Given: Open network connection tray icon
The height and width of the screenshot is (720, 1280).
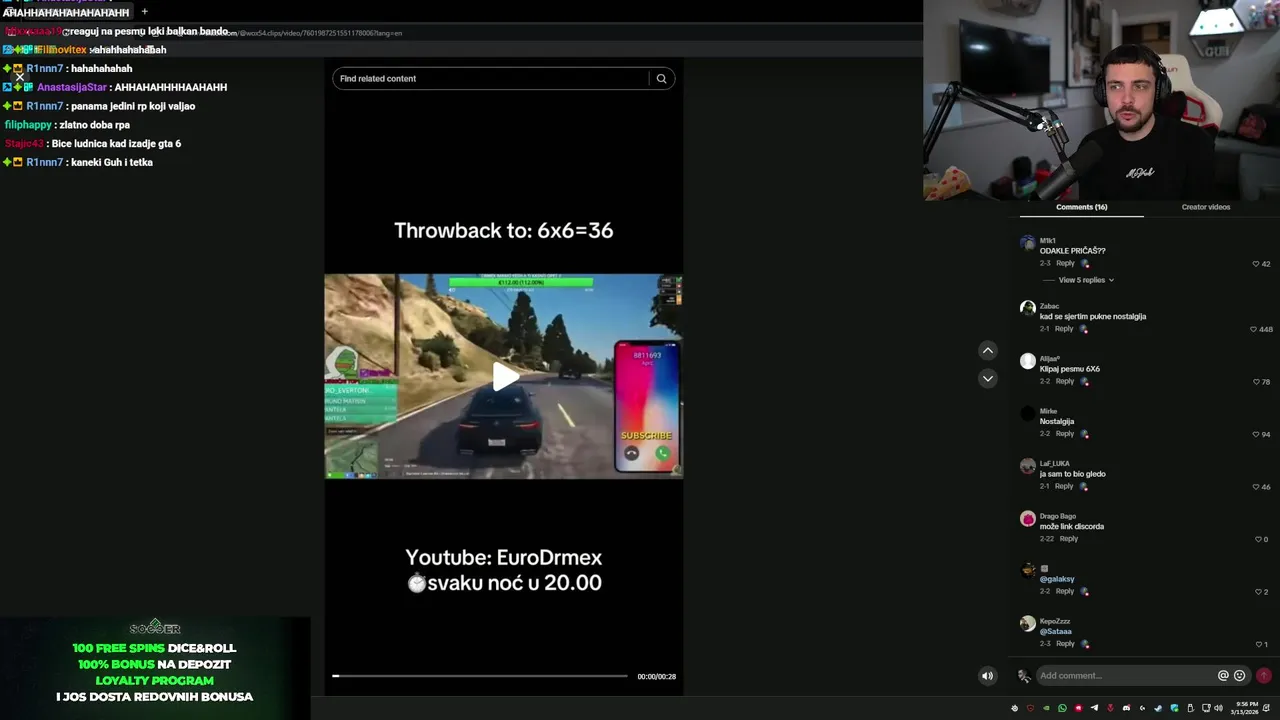Looking at the screenshot, I should 1206,708.
